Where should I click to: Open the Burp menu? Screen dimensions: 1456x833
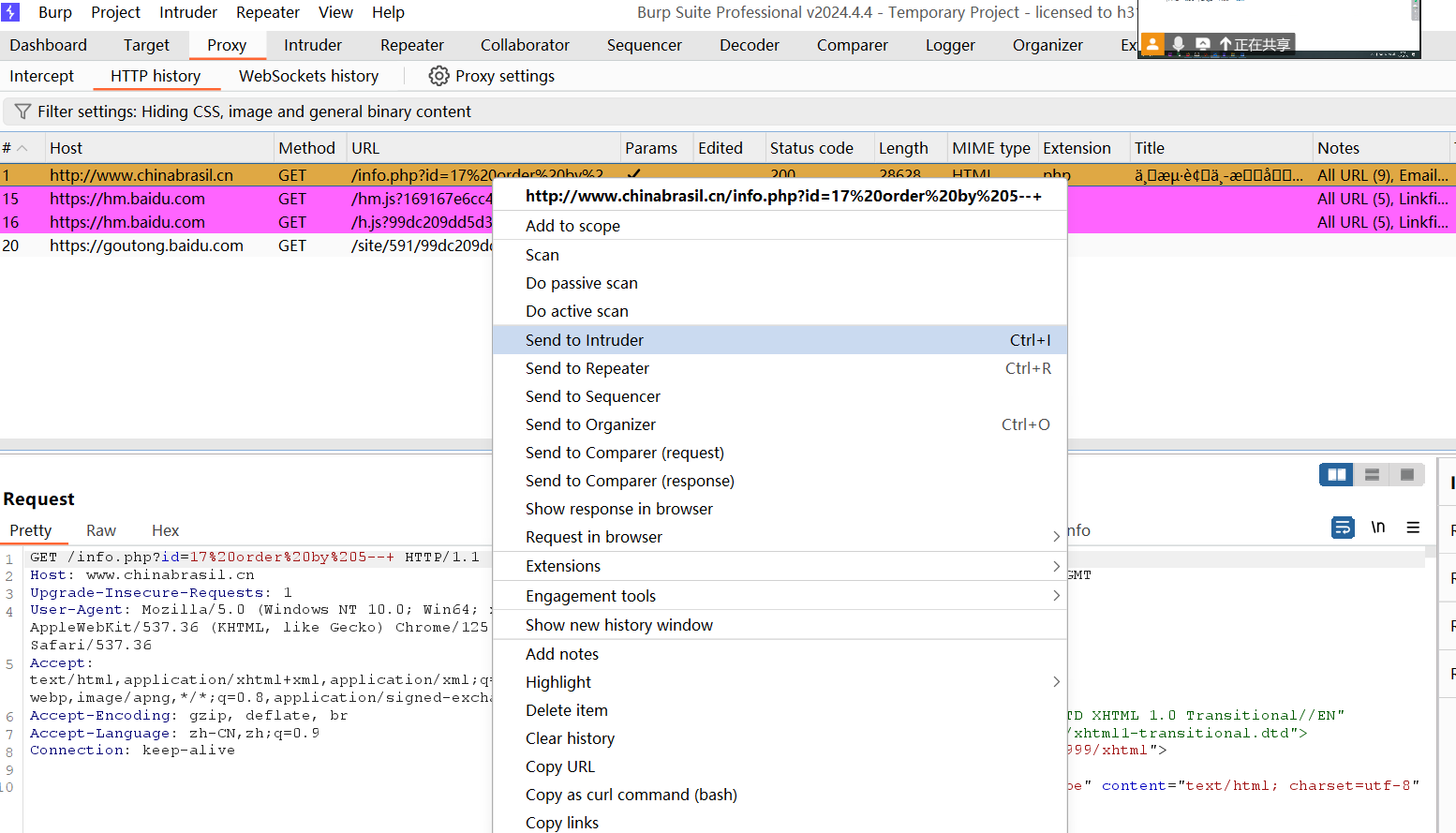coord(55,12)
